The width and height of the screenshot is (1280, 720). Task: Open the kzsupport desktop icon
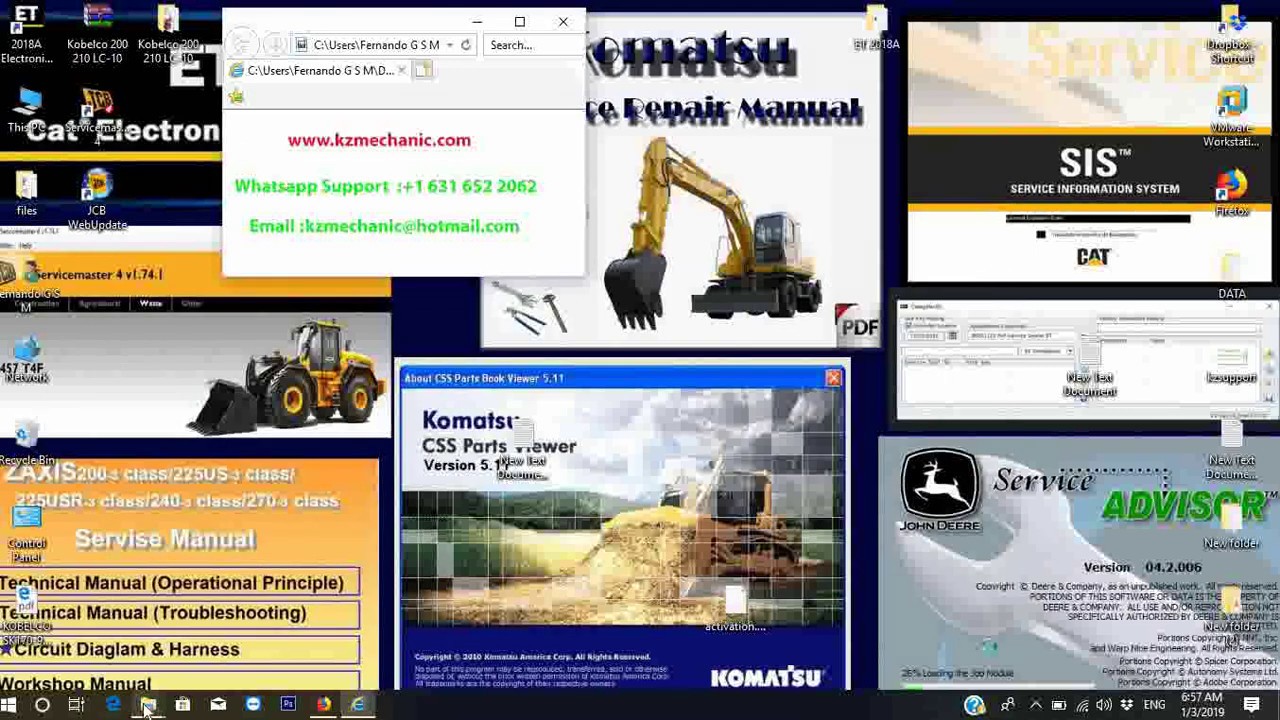1232,365
